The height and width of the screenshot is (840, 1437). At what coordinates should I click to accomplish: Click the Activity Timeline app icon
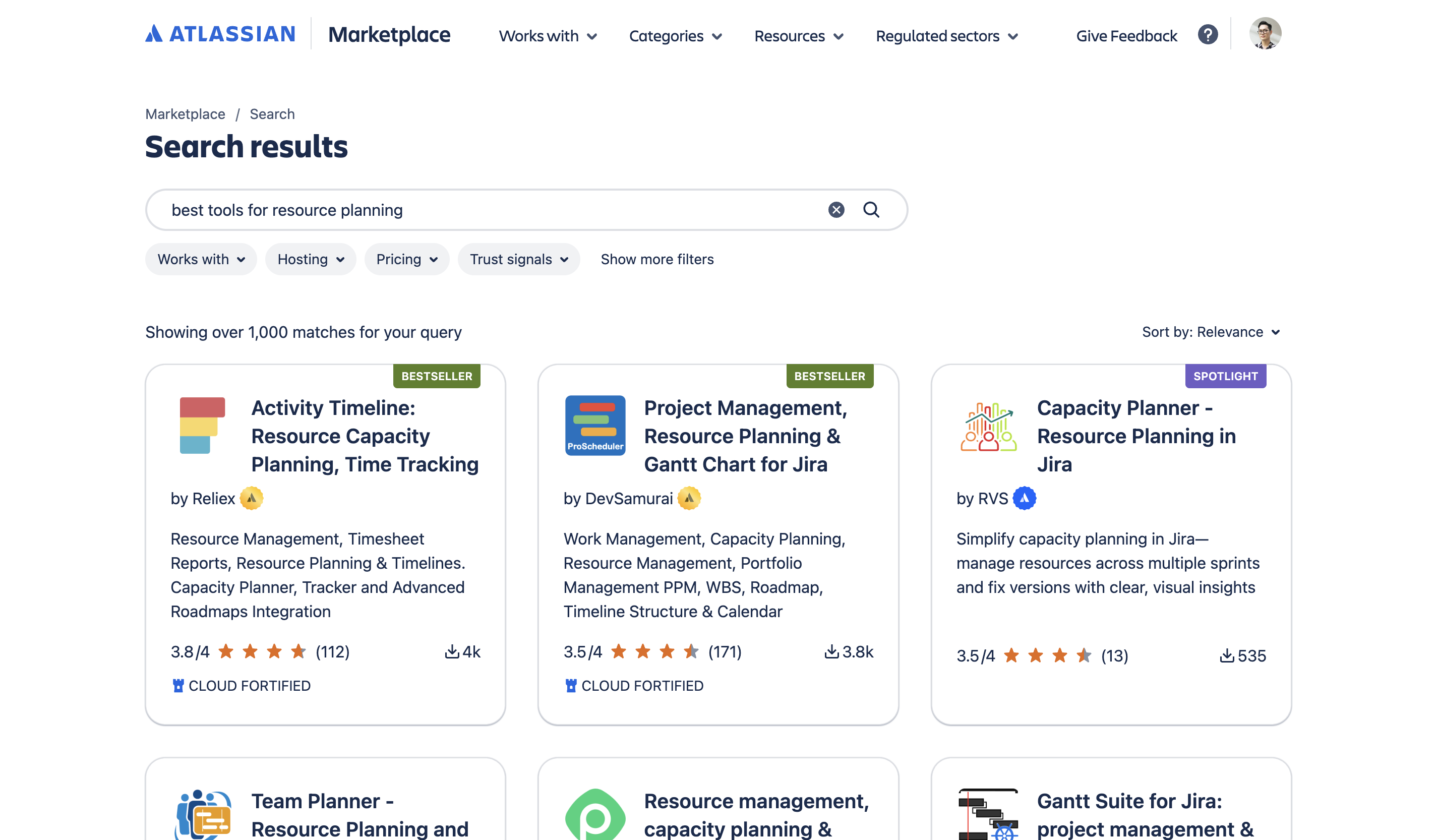coord(201,426)
